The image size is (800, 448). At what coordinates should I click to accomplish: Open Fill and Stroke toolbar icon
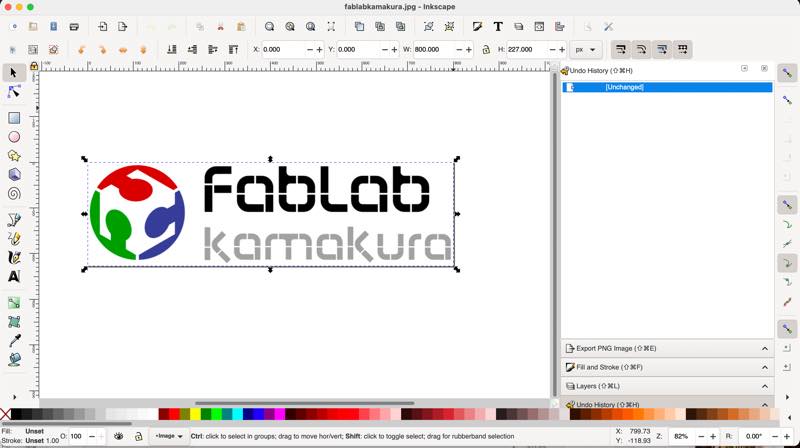coord(478,27)
